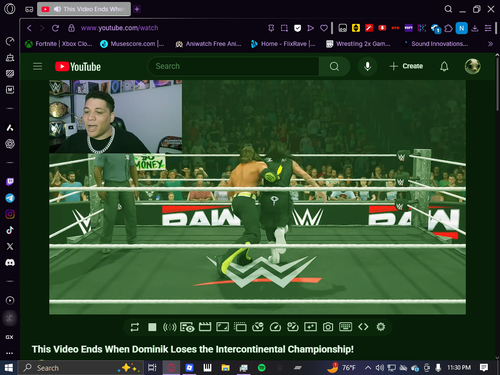
Task: Open the Opera main menu logo
Action: point(10,9)
